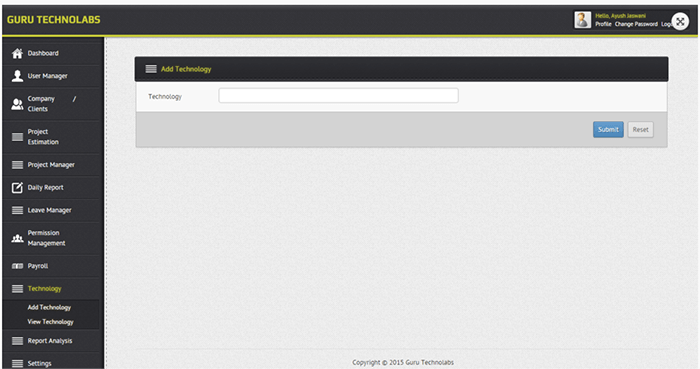Go to Project Manager

[51, 165]
